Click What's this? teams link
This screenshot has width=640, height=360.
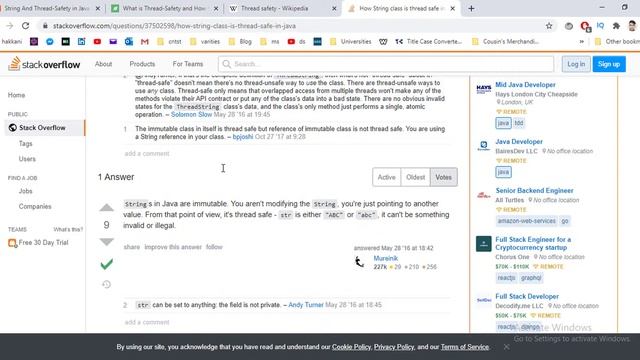pyautogui.click(x=68, y=229)
